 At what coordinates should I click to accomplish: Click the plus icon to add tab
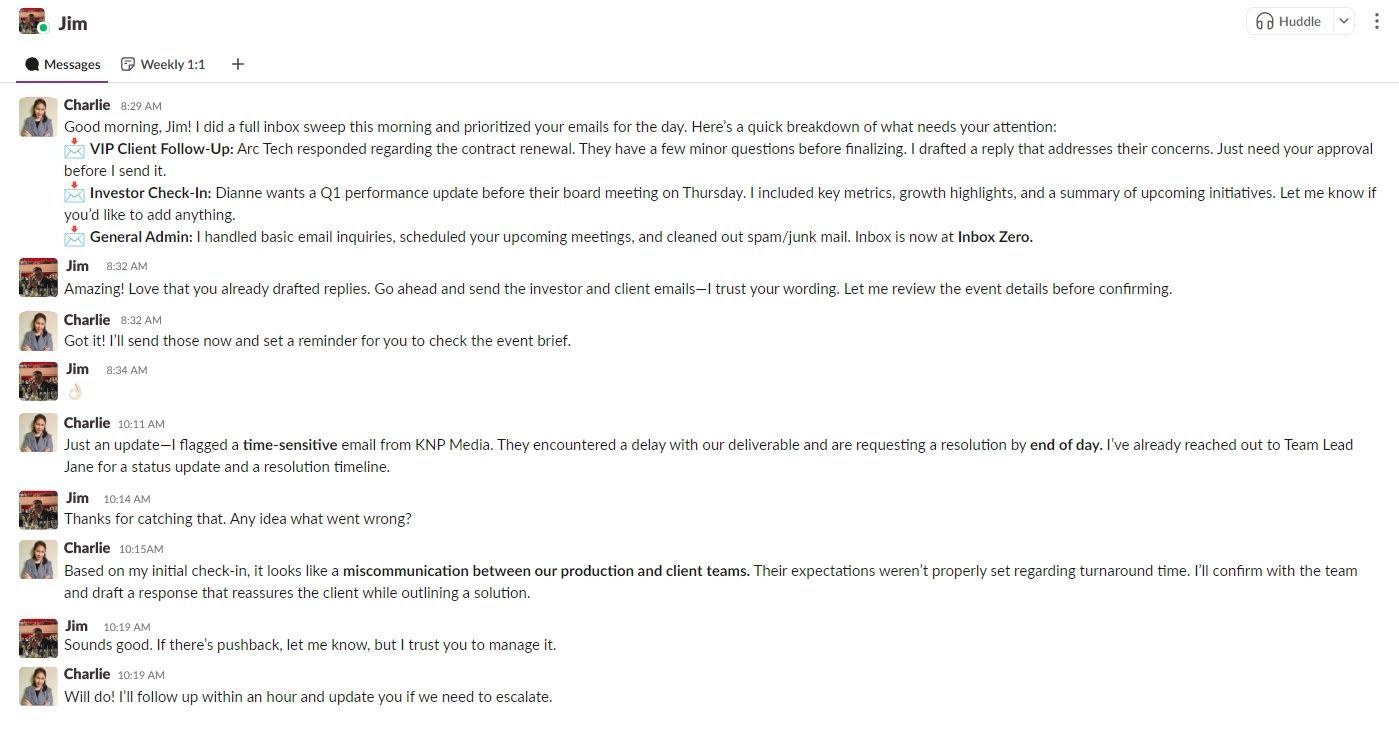[237, 64]
